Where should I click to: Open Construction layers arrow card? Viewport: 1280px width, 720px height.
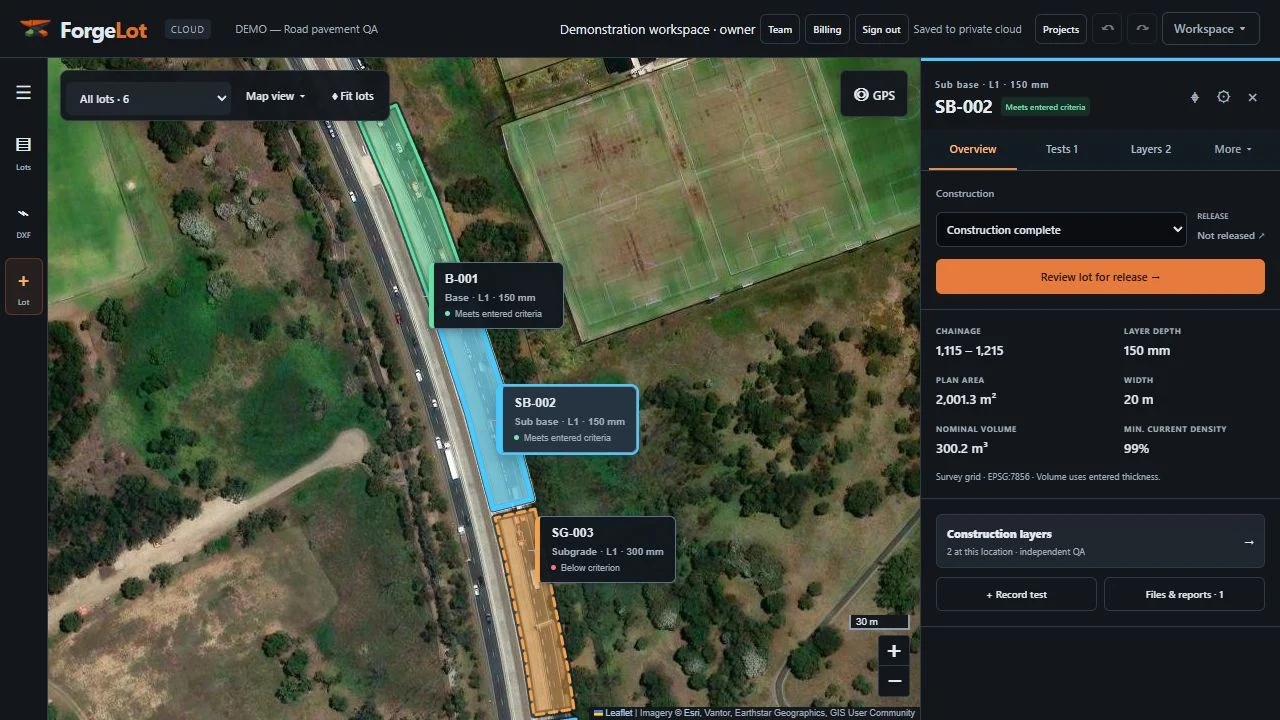point(1100,542)
